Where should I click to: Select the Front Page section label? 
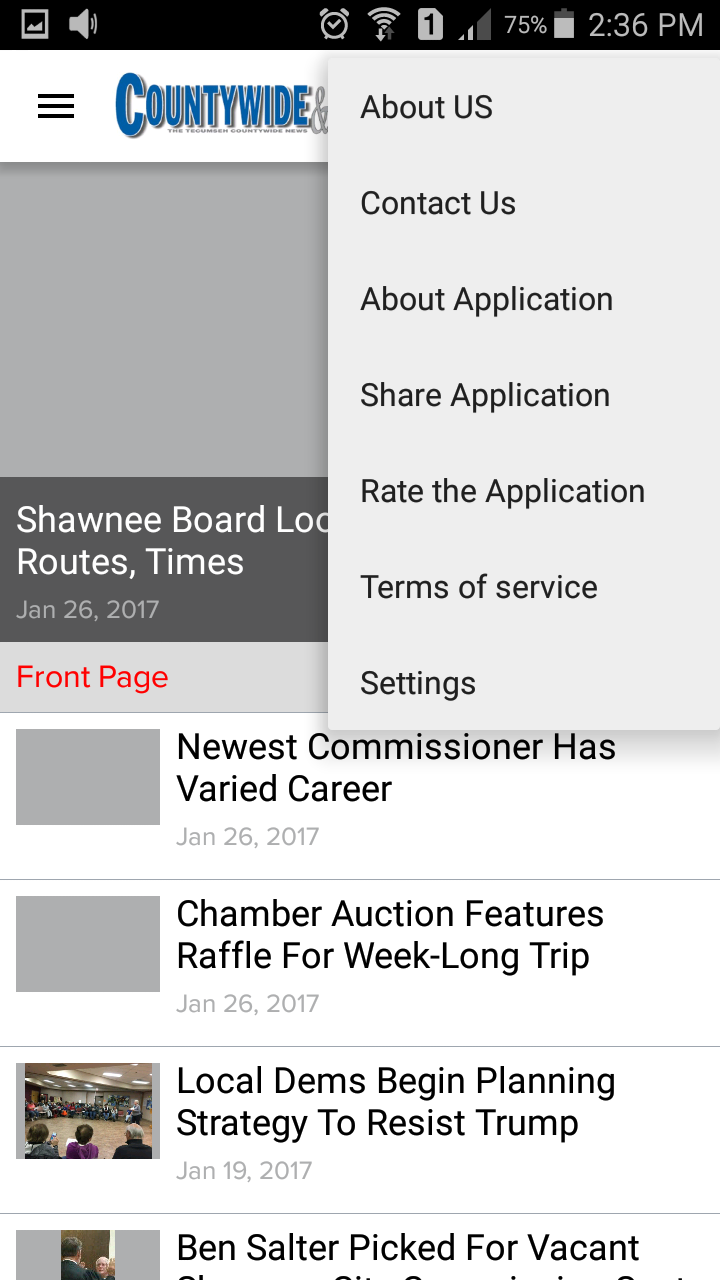point(92,677)
